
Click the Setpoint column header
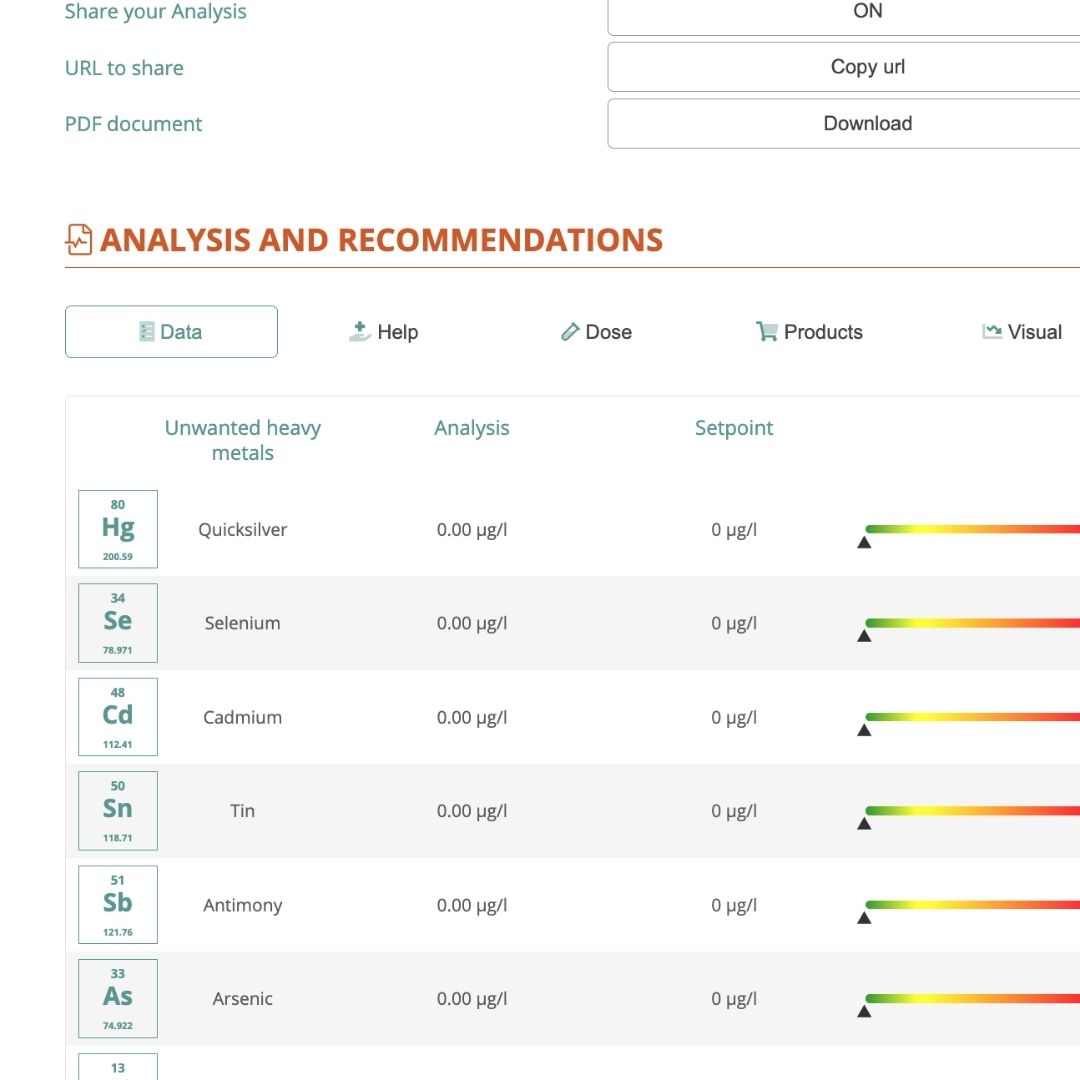pos(734,428)
